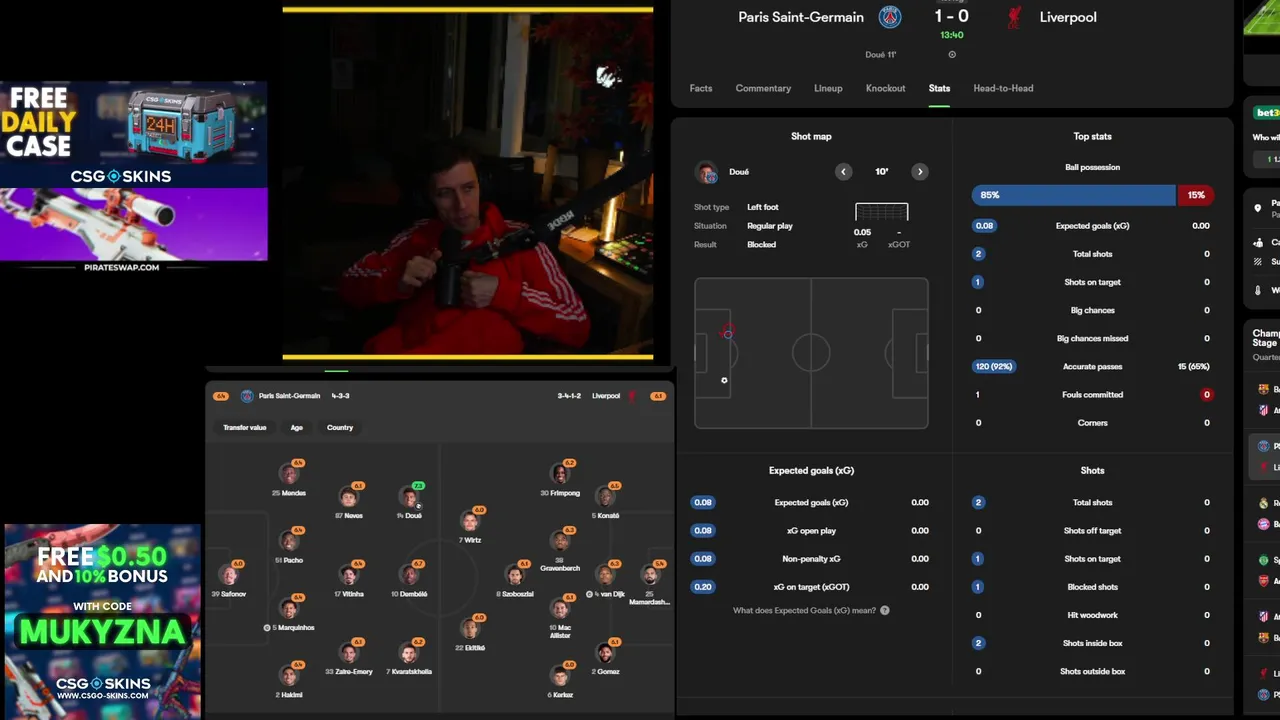Image resolution: width=1280 pixels, height=720 pixels.
Task: Click the Paris Saint-Germain team name in header
Action: [x=801, y=17]
